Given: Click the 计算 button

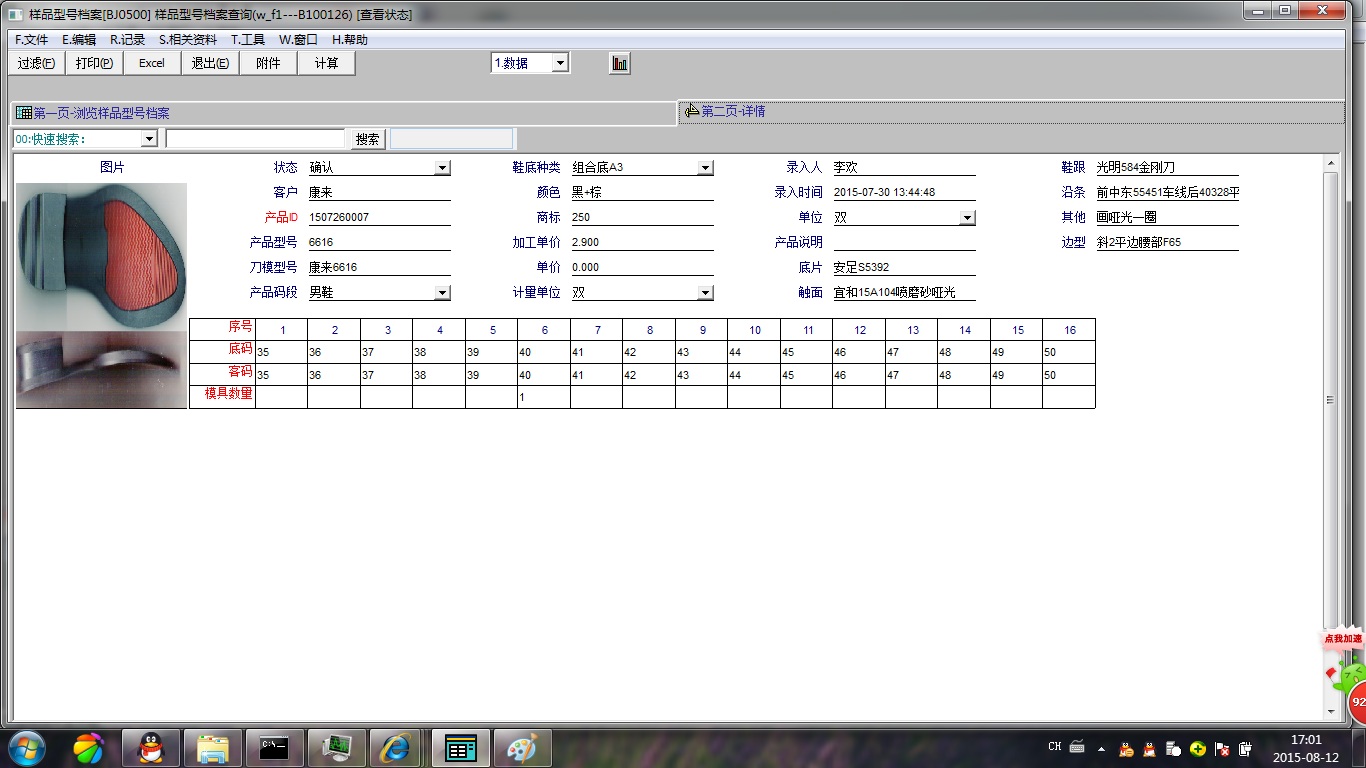Looking at the screenshot, I should pos(326,63).
